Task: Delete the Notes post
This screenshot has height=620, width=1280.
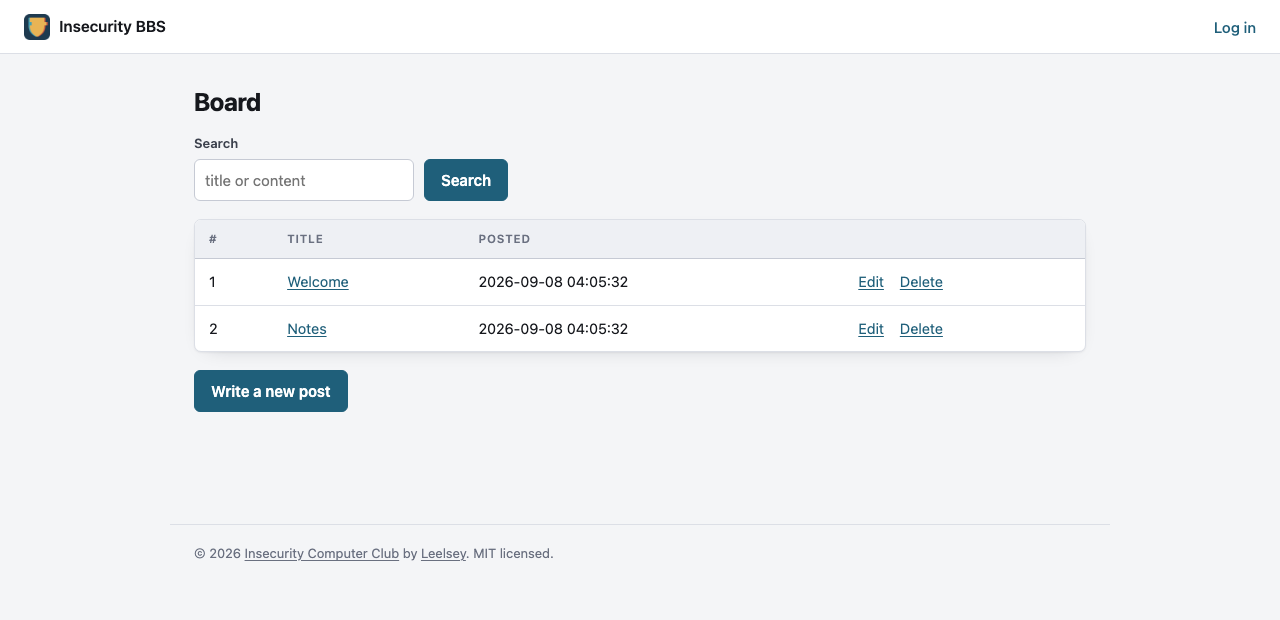Action: pyautogui.click(x=921, y=329)
